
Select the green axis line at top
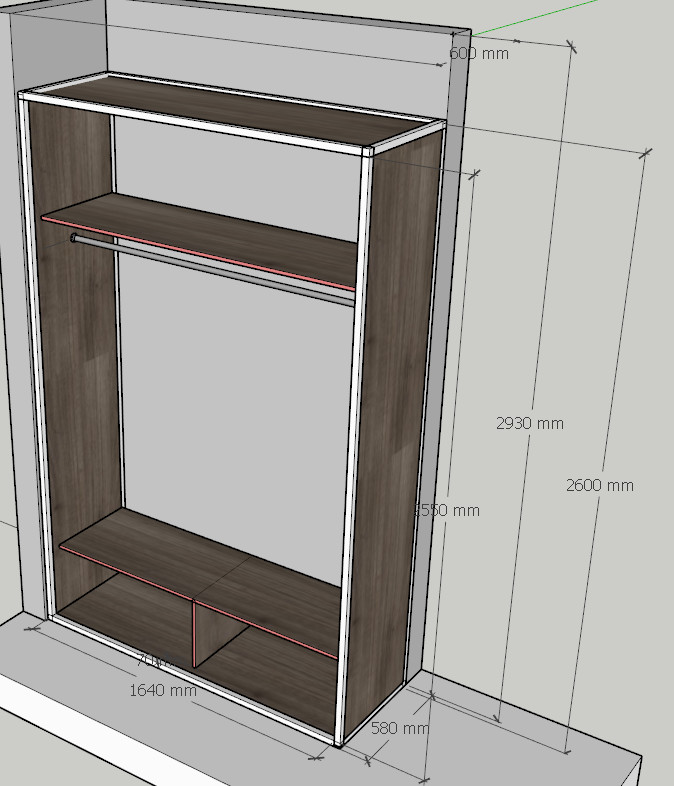510,25
